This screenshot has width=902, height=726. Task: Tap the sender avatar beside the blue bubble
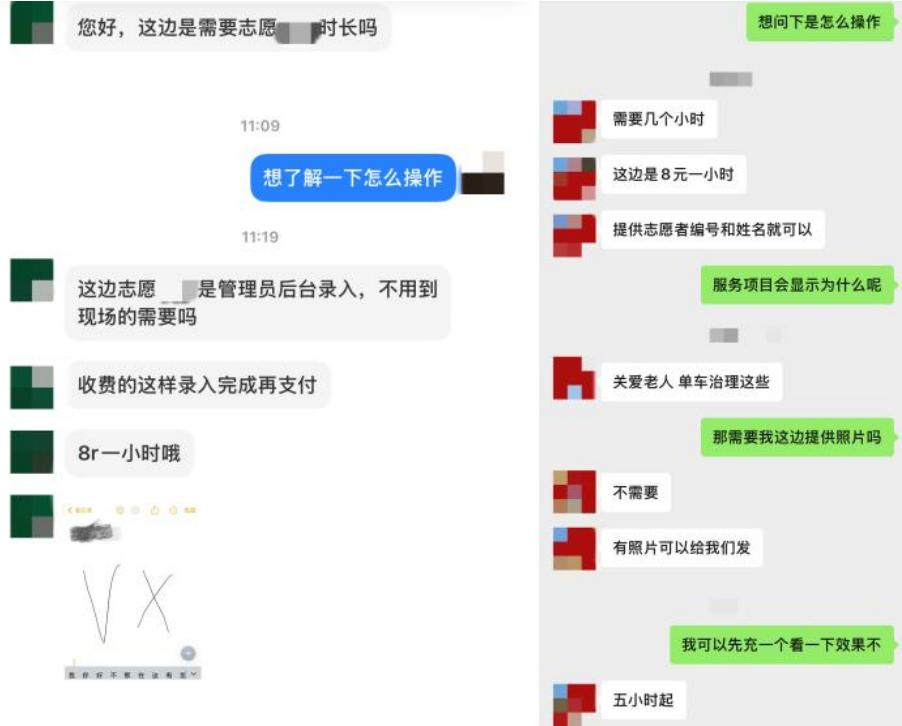coord(483,173)
